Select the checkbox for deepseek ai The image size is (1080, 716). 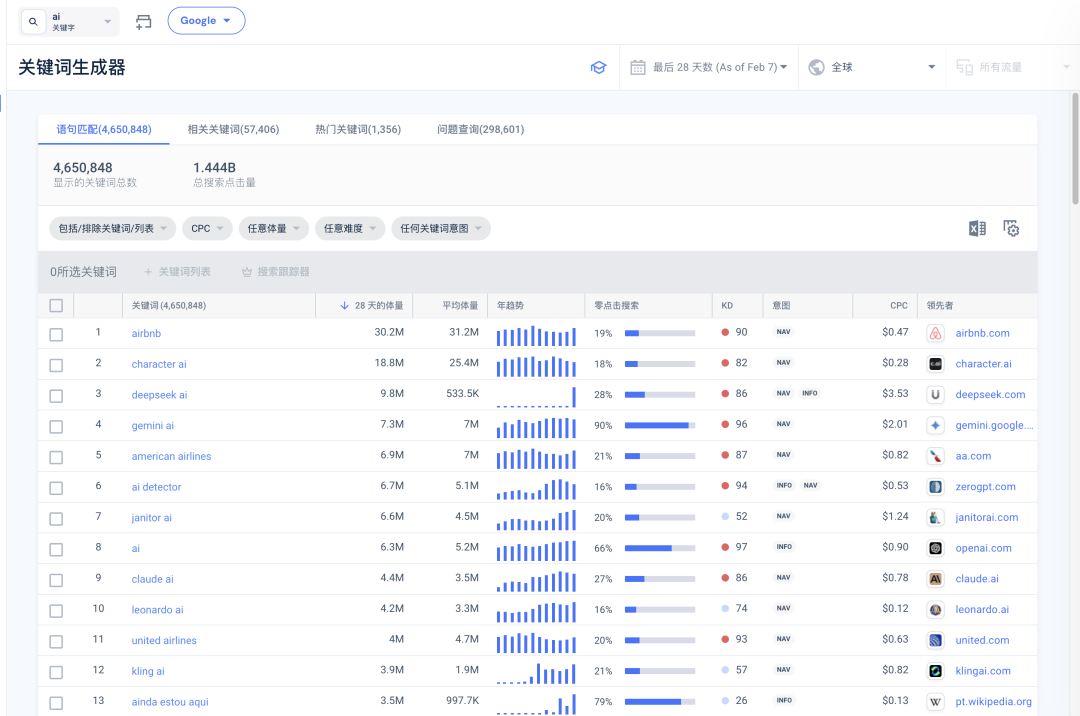(x=56, y=395)
